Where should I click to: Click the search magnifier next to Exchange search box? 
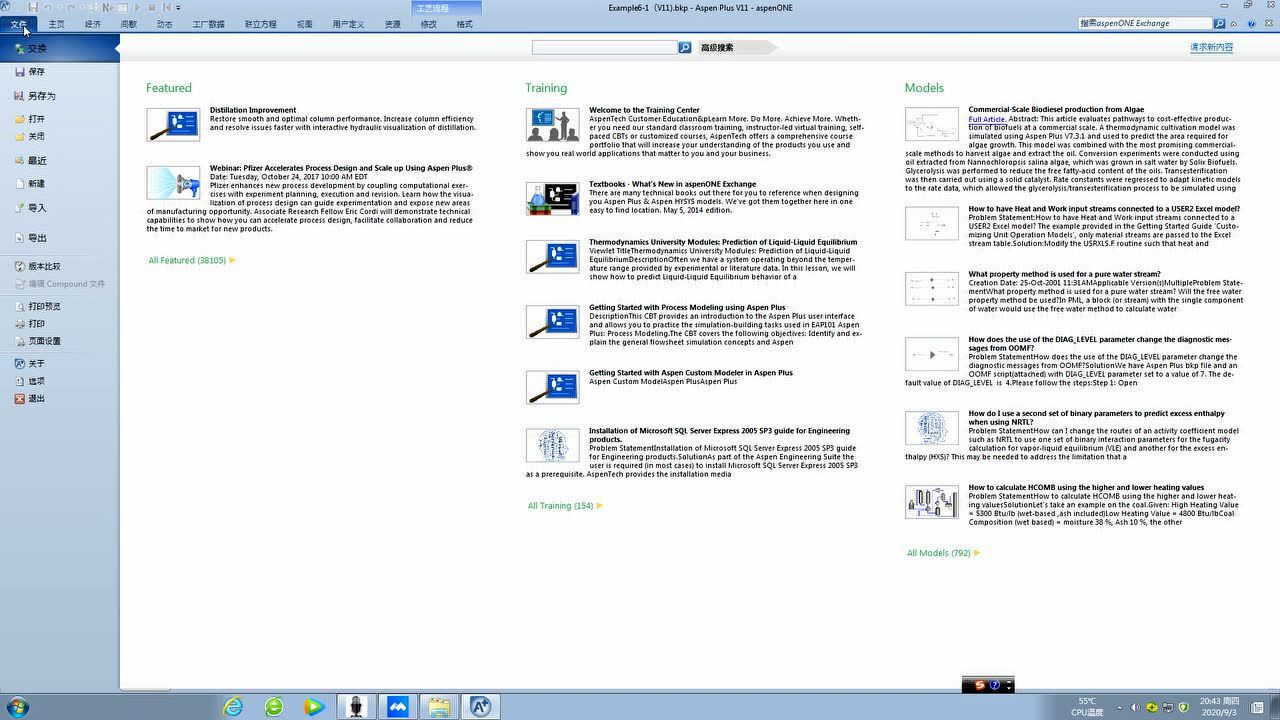[x=1219, y=23]
